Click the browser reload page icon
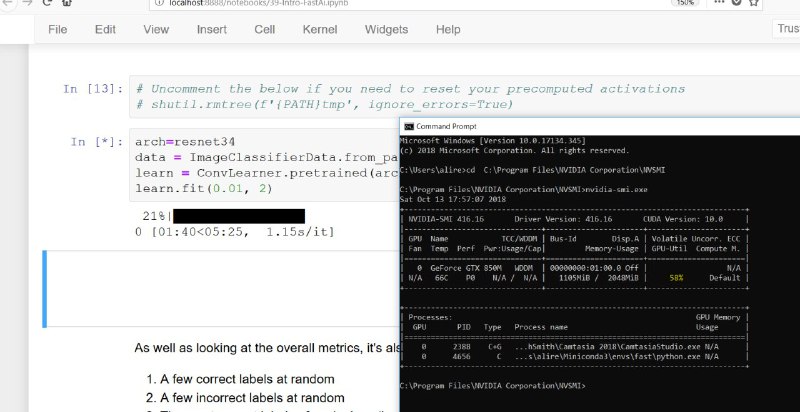This screenshot has height=412, width=800. [x=47, y=3]
